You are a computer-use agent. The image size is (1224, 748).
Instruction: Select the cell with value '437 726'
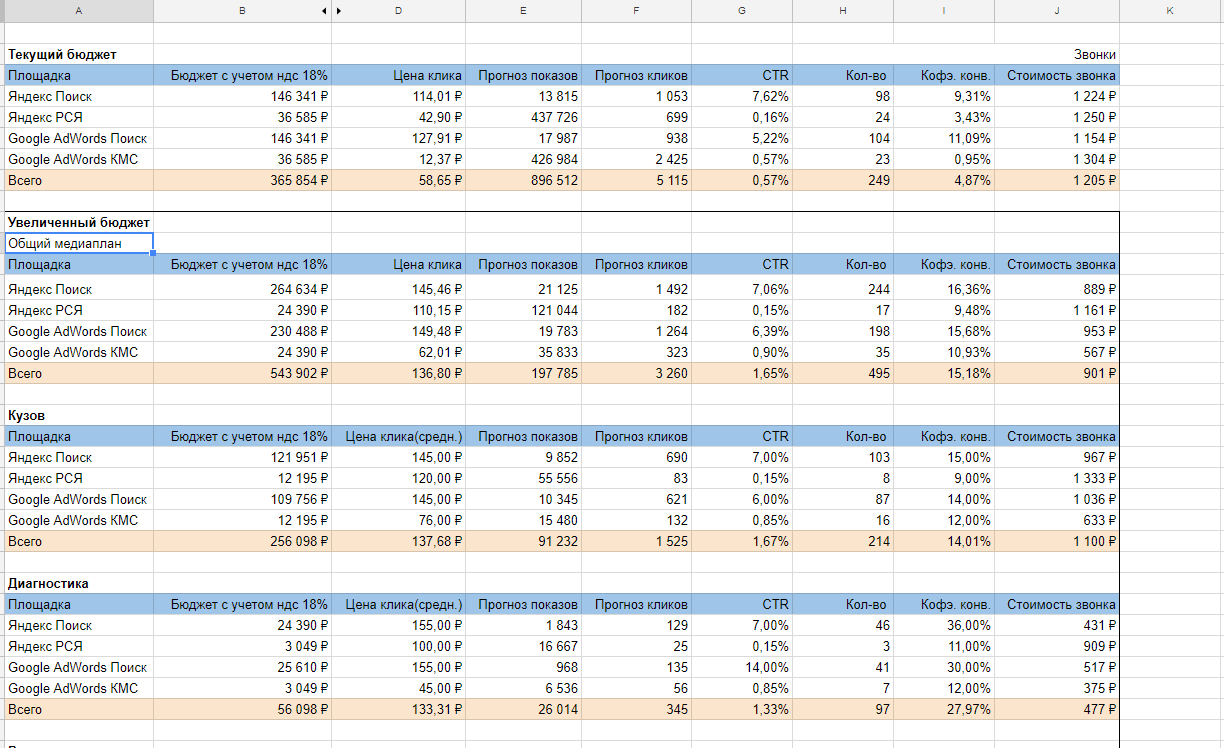(x=523, y=117)
